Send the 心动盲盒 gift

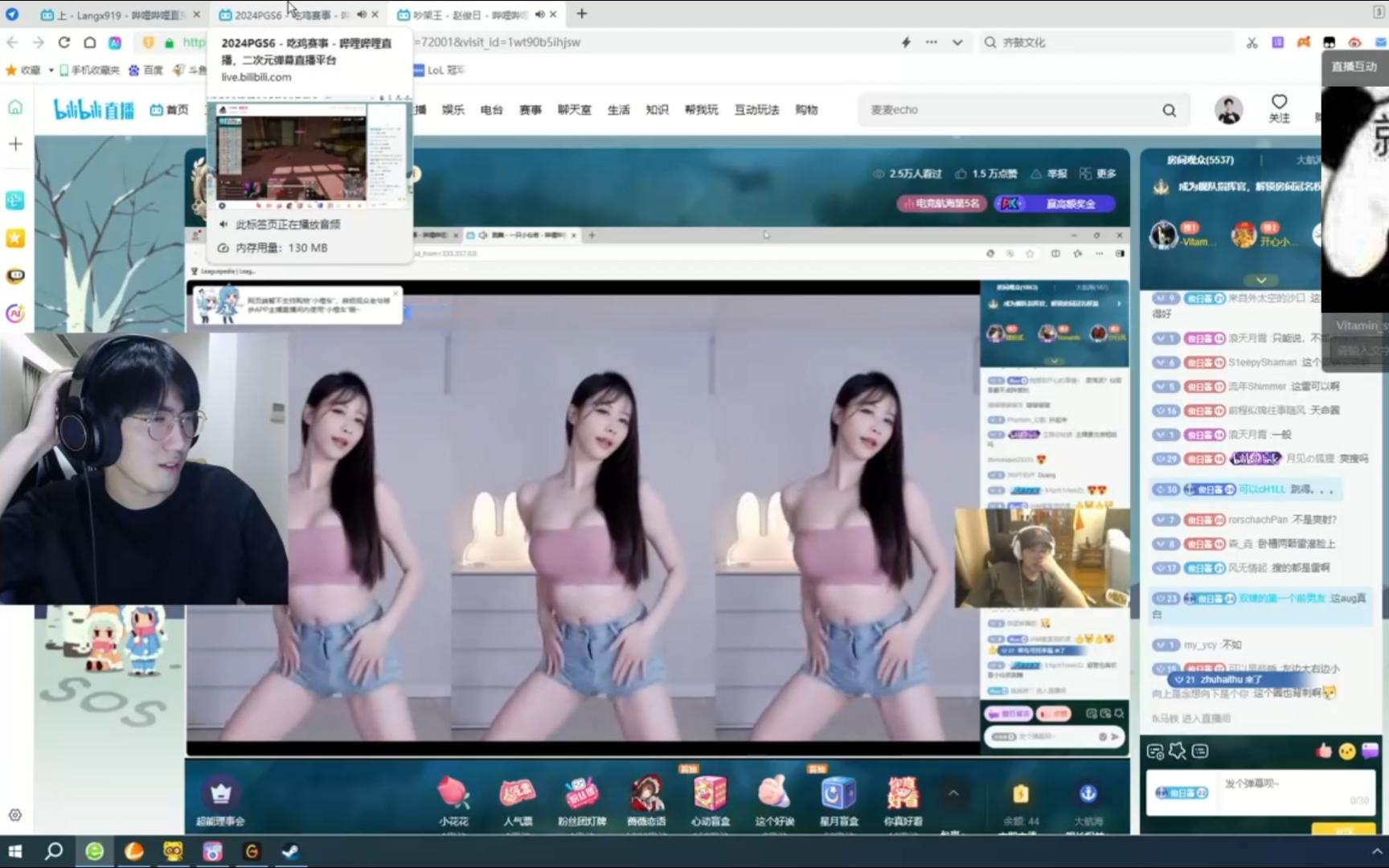pos(711,800)
